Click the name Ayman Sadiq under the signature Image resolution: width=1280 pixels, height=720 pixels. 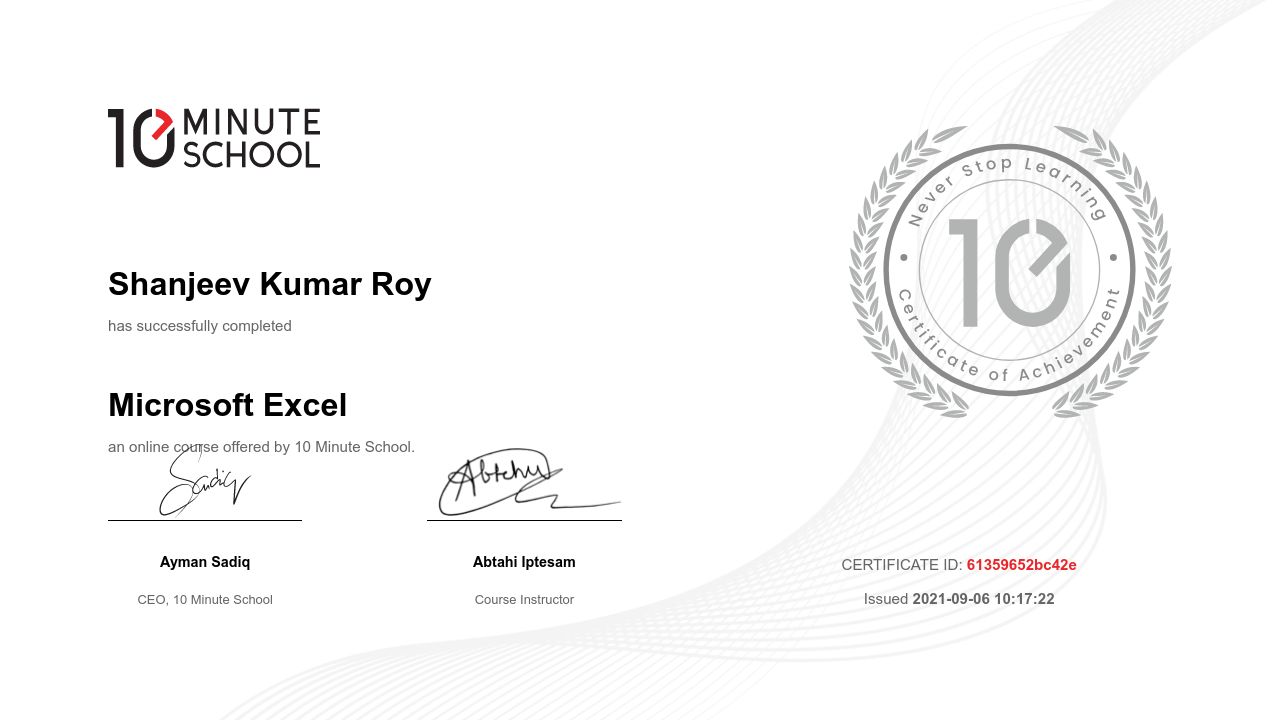pyautogui.click(x=205, y=562)
